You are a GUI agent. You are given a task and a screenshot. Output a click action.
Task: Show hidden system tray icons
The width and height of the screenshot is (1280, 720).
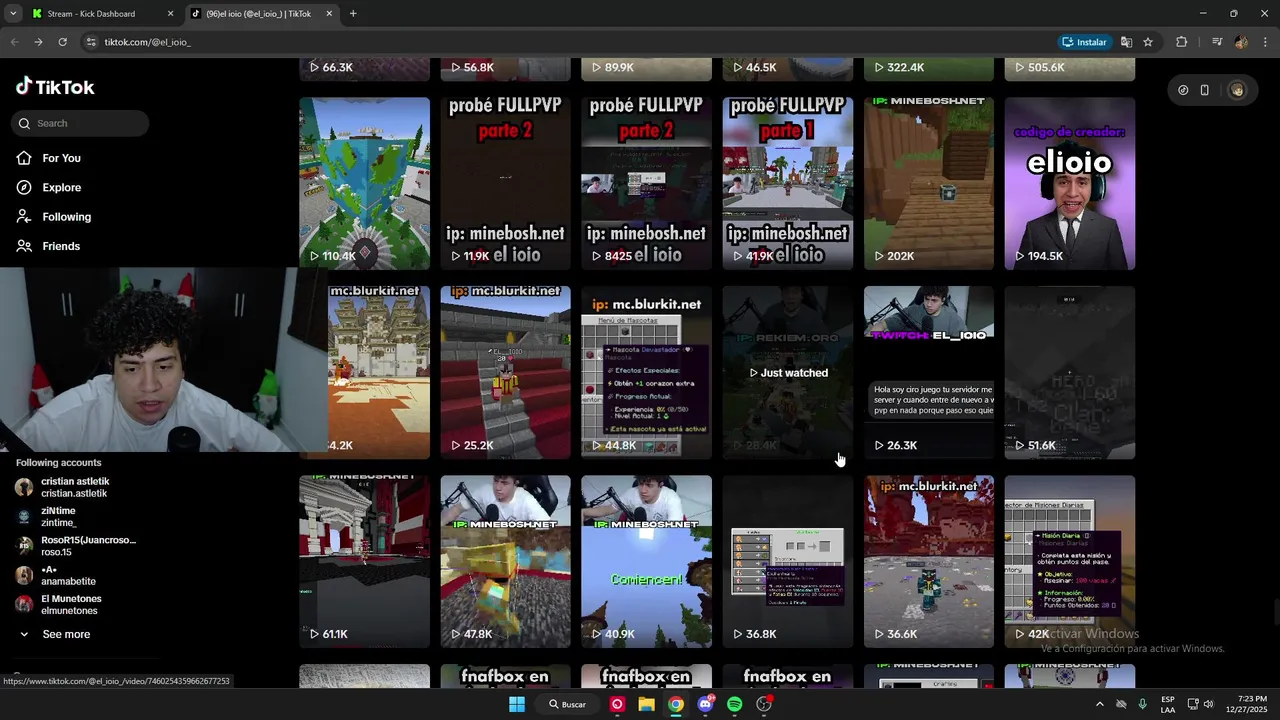tap(1100, 704)
